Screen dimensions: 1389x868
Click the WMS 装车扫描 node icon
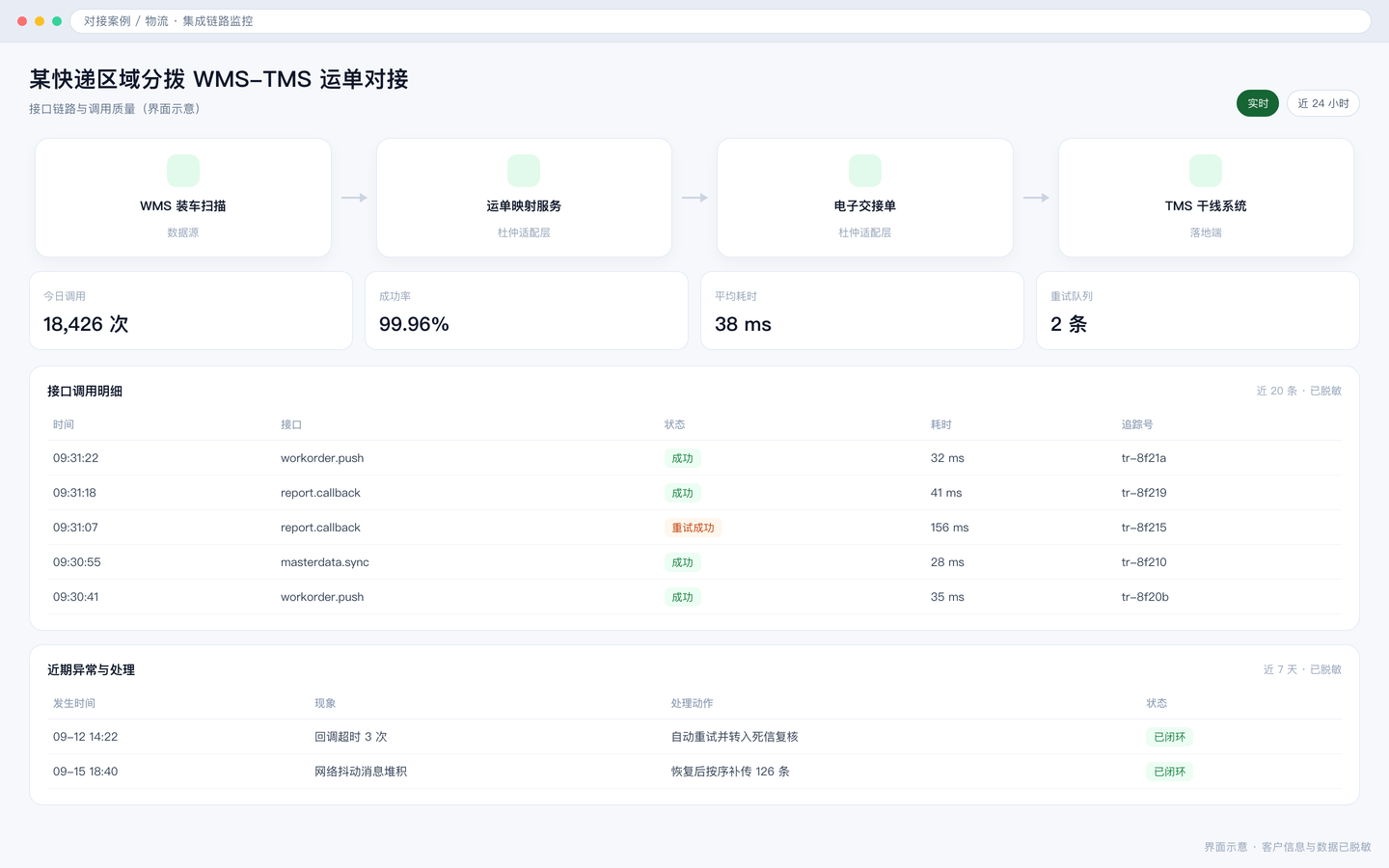[x=183, y=171]
